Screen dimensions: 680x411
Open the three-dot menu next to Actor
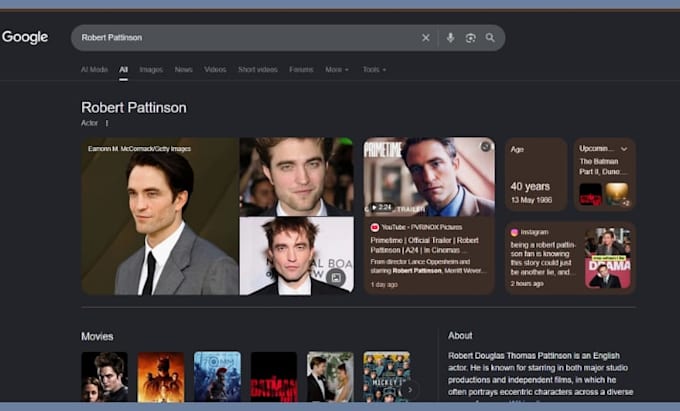pyautogui.click(x=107, y=123)
